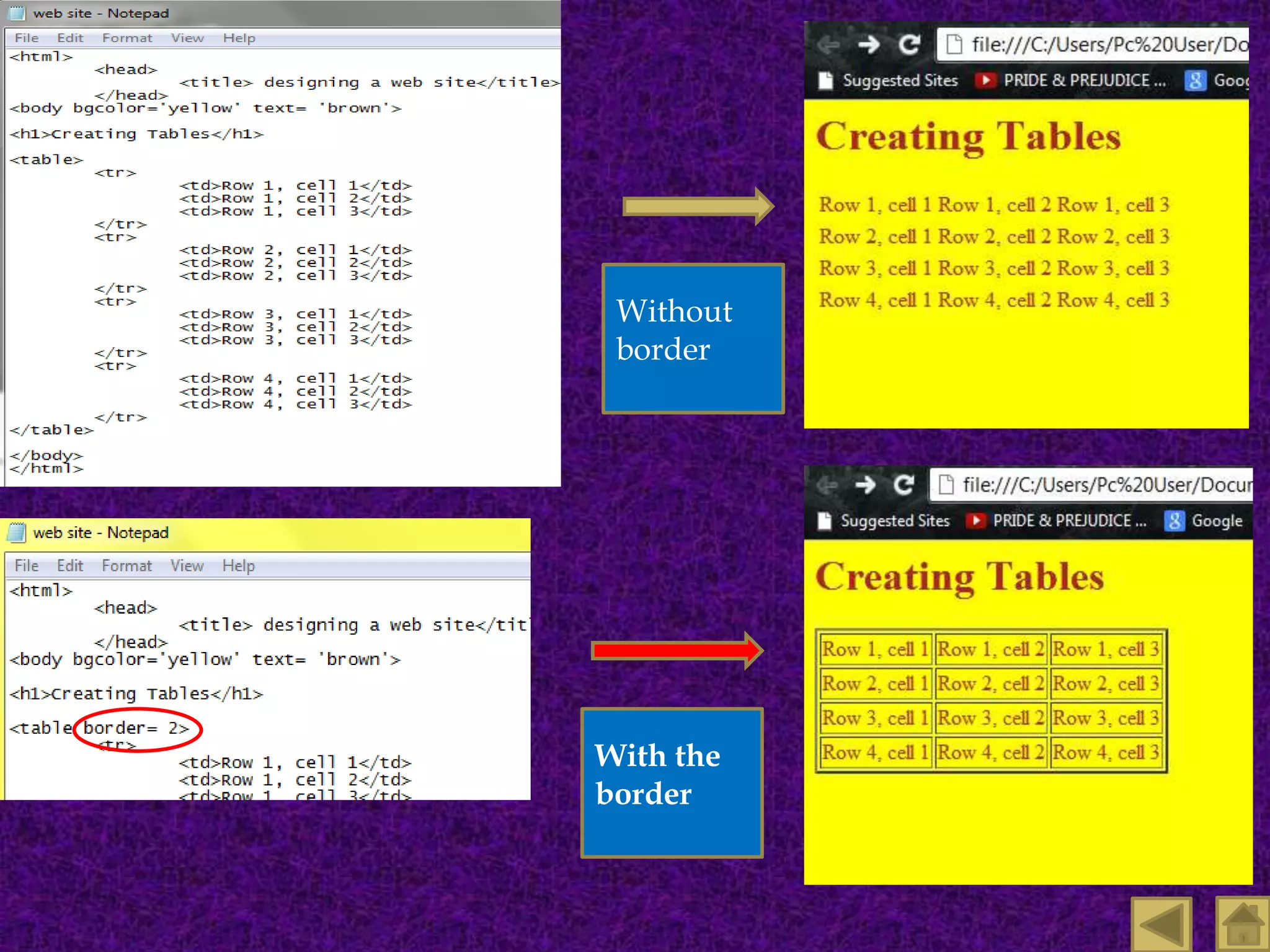Image resolution: width=1270 pixels, height=952 pixels.
Task: Open Format menu in top Notepad
Action: tap(127, 38)
